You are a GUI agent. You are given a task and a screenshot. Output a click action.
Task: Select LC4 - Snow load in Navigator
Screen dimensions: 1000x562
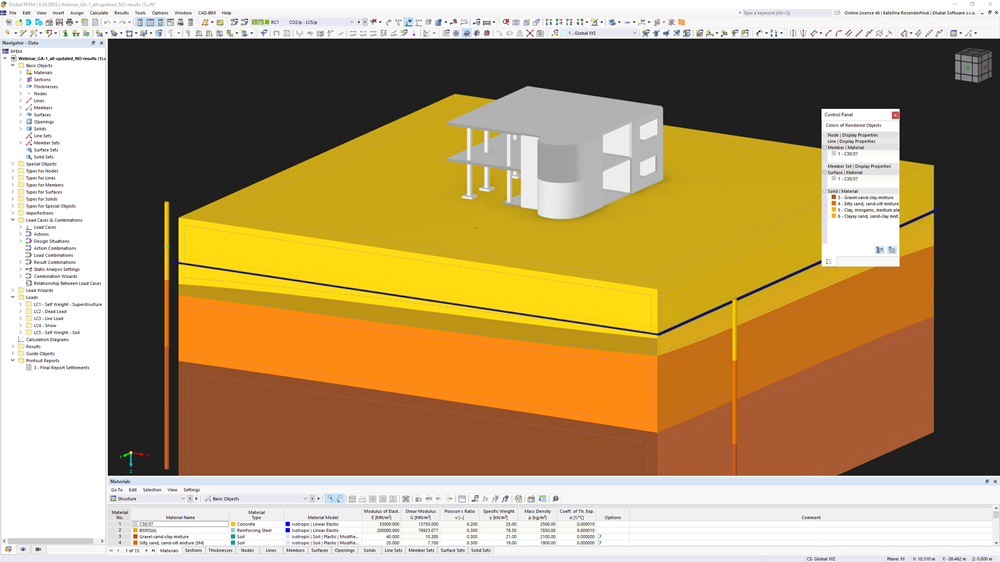45,325
